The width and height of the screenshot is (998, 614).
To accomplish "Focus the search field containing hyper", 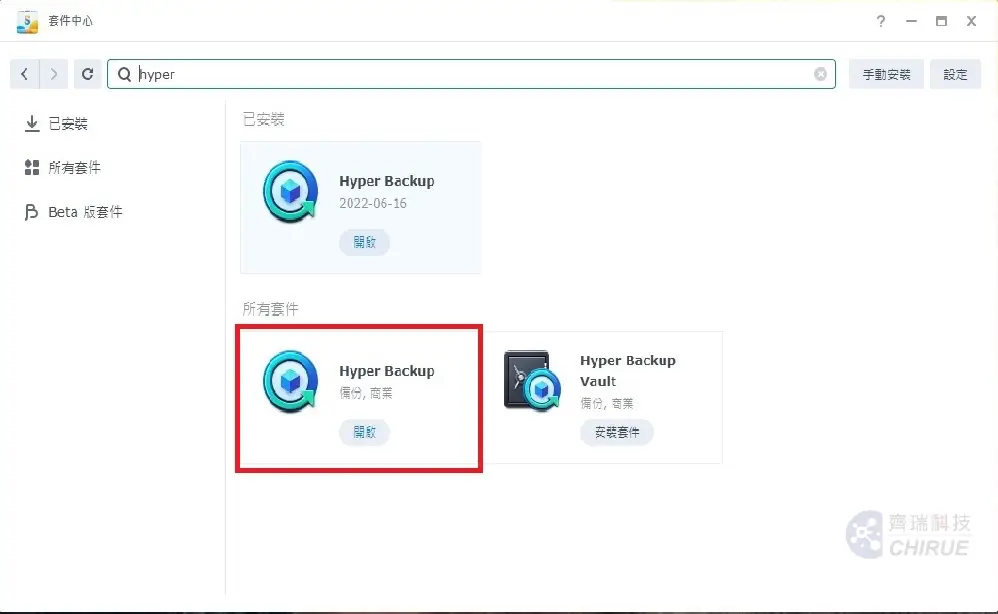I will coord(471,74).
